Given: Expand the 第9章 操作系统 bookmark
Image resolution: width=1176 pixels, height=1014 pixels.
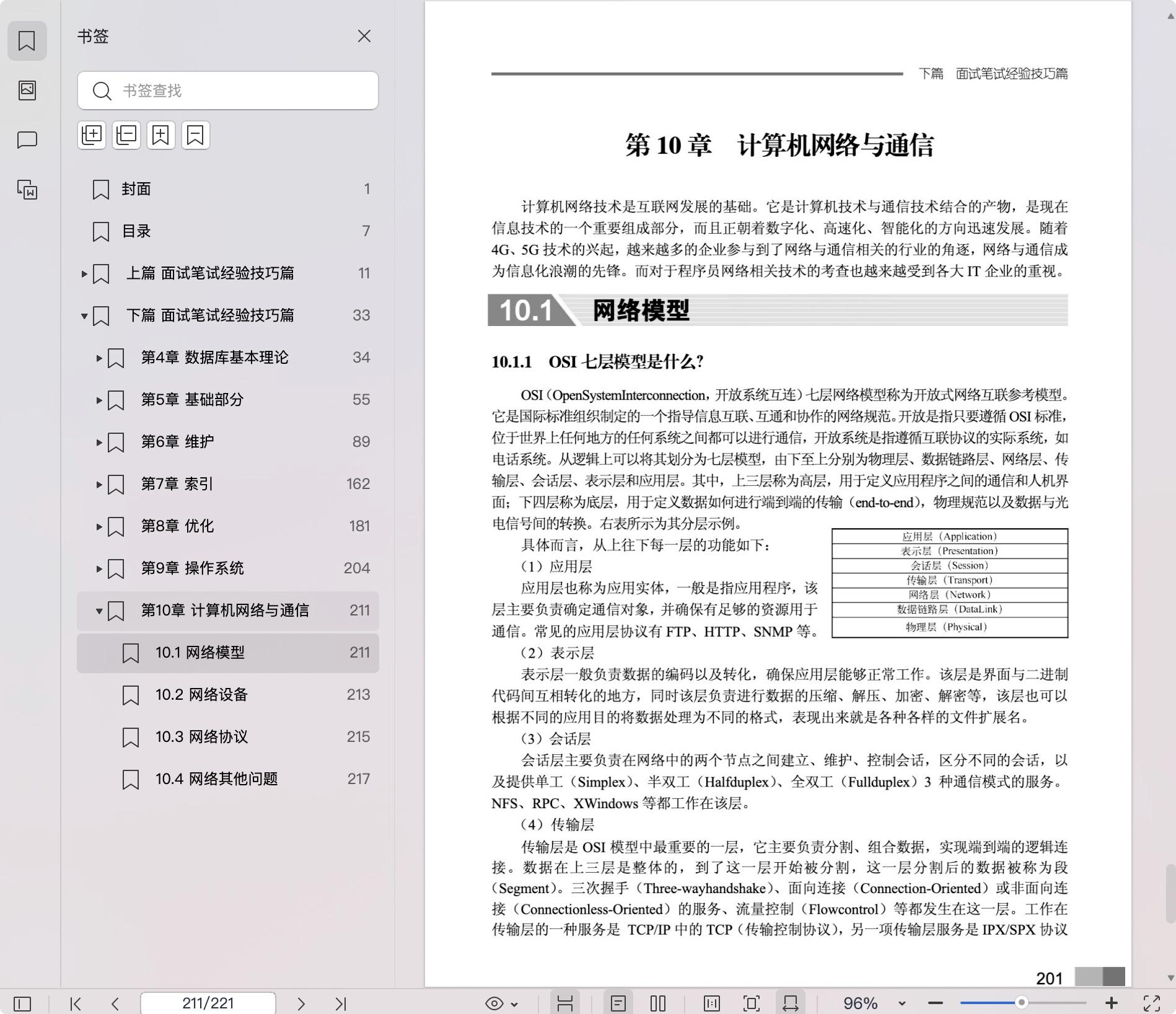Looking at the screenshot, I should click(99, 568).
